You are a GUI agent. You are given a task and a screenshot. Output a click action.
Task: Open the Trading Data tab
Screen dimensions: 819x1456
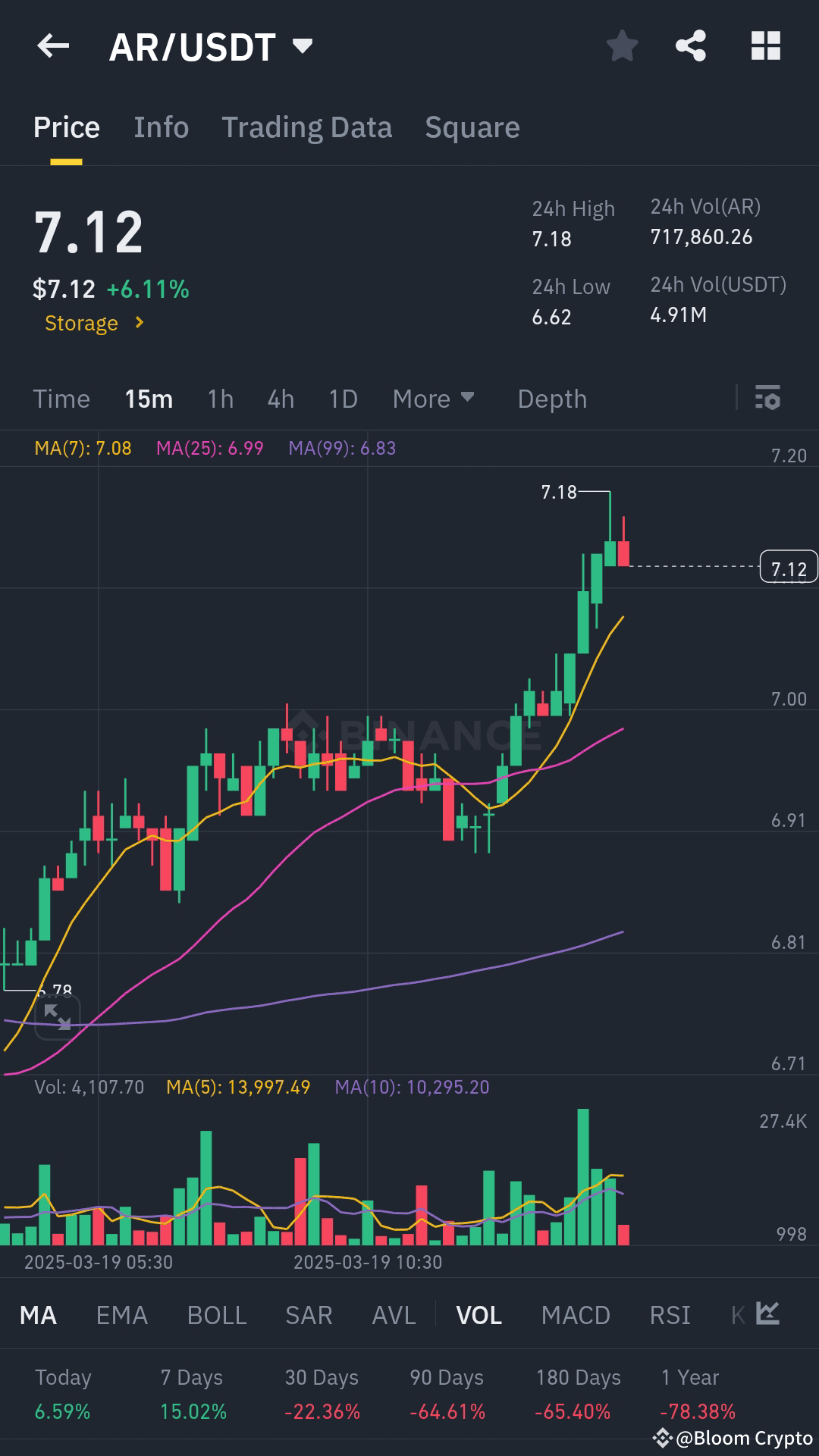pos(307,127)
